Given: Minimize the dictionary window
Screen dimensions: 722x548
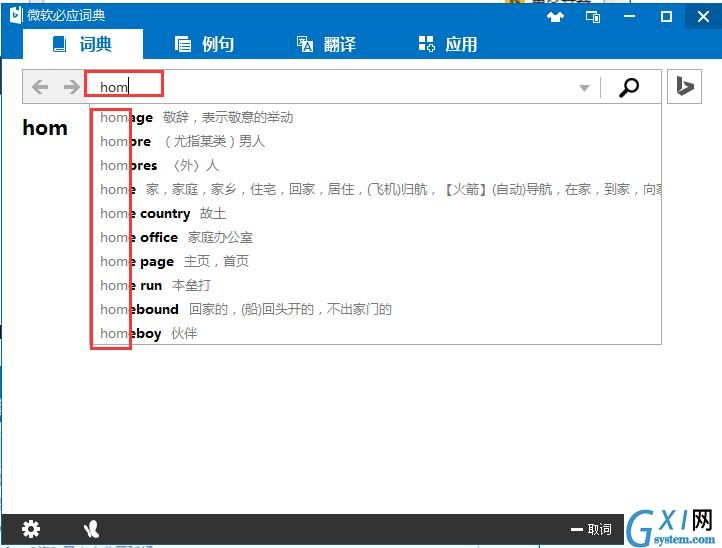Looking at the screenshot, I should [629, 17].
